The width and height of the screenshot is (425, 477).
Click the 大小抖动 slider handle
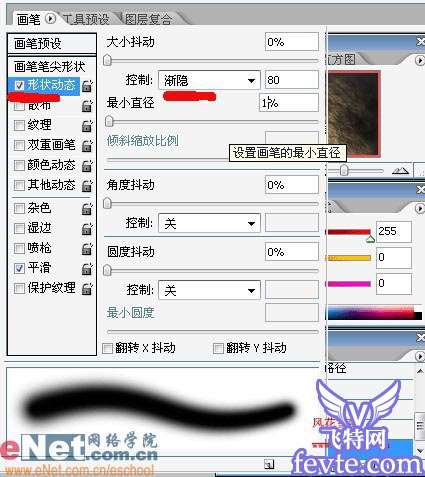point(107,60)
